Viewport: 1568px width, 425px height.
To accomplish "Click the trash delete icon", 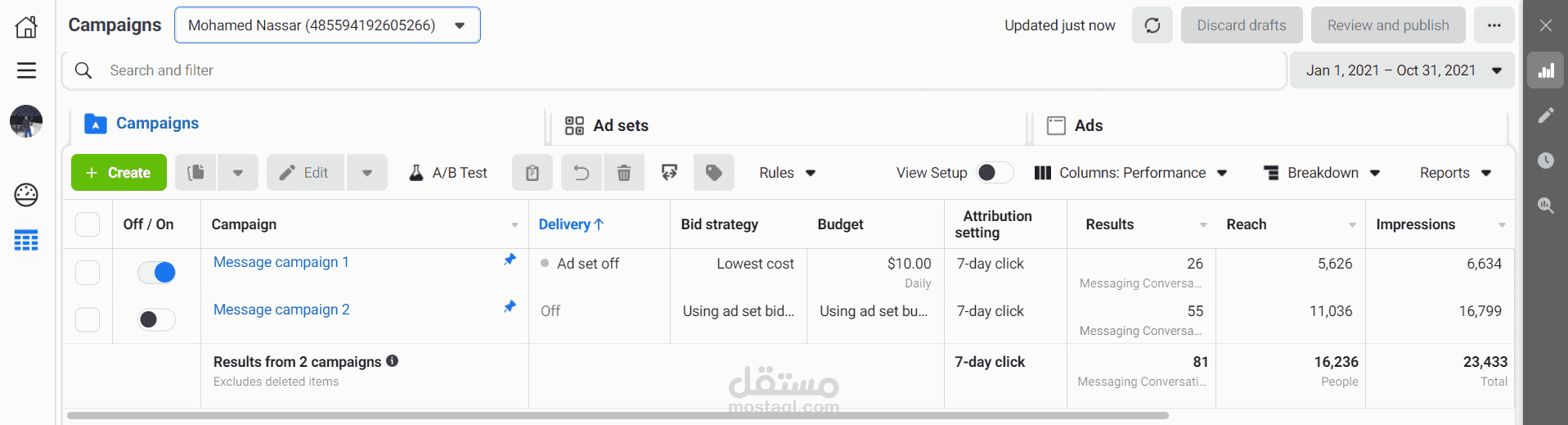I will coord(623,173).
